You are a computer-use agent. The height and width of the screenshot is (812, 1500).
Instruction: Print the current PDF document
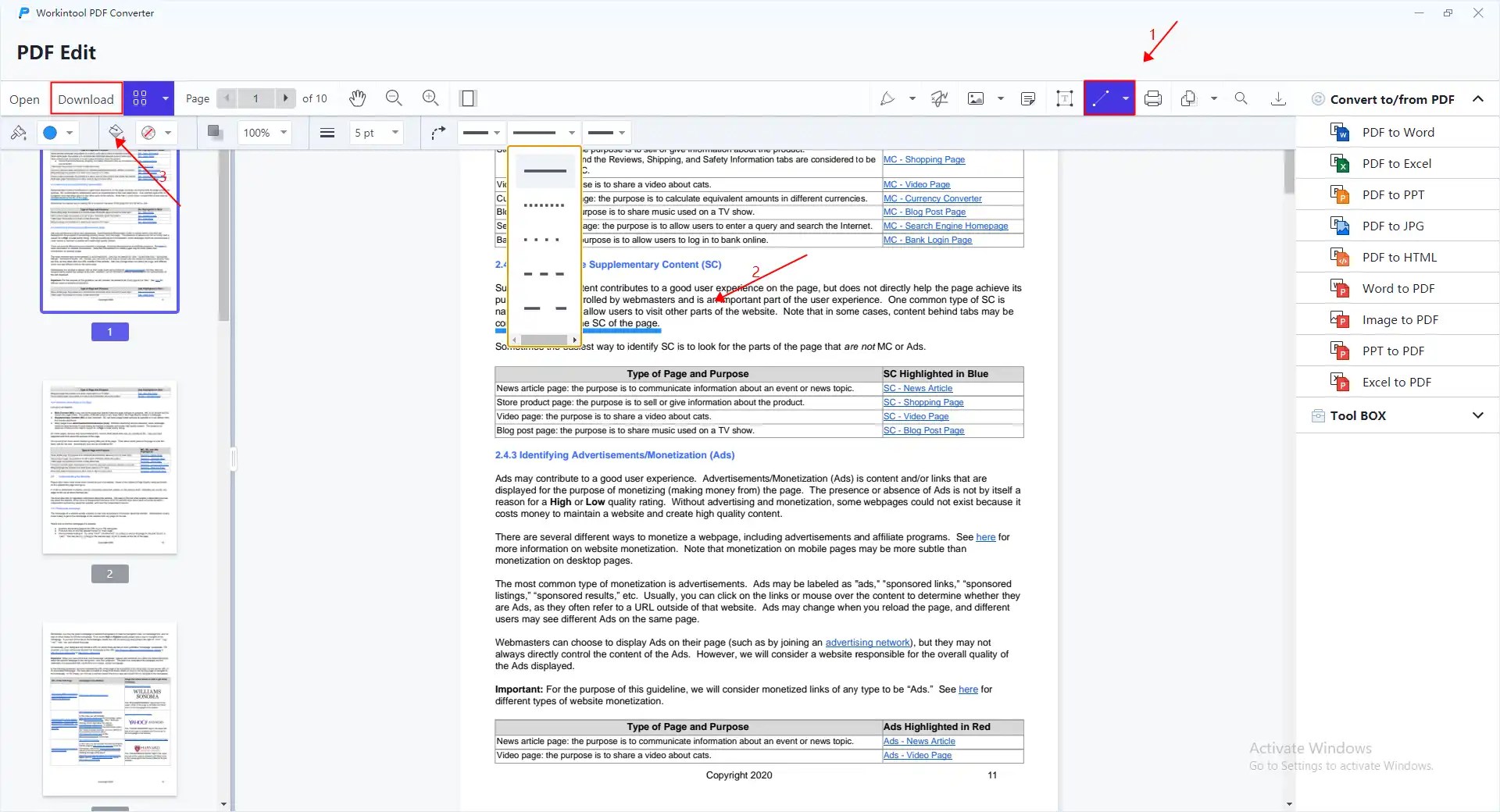pyautogui.click(x=1153, y=98)
